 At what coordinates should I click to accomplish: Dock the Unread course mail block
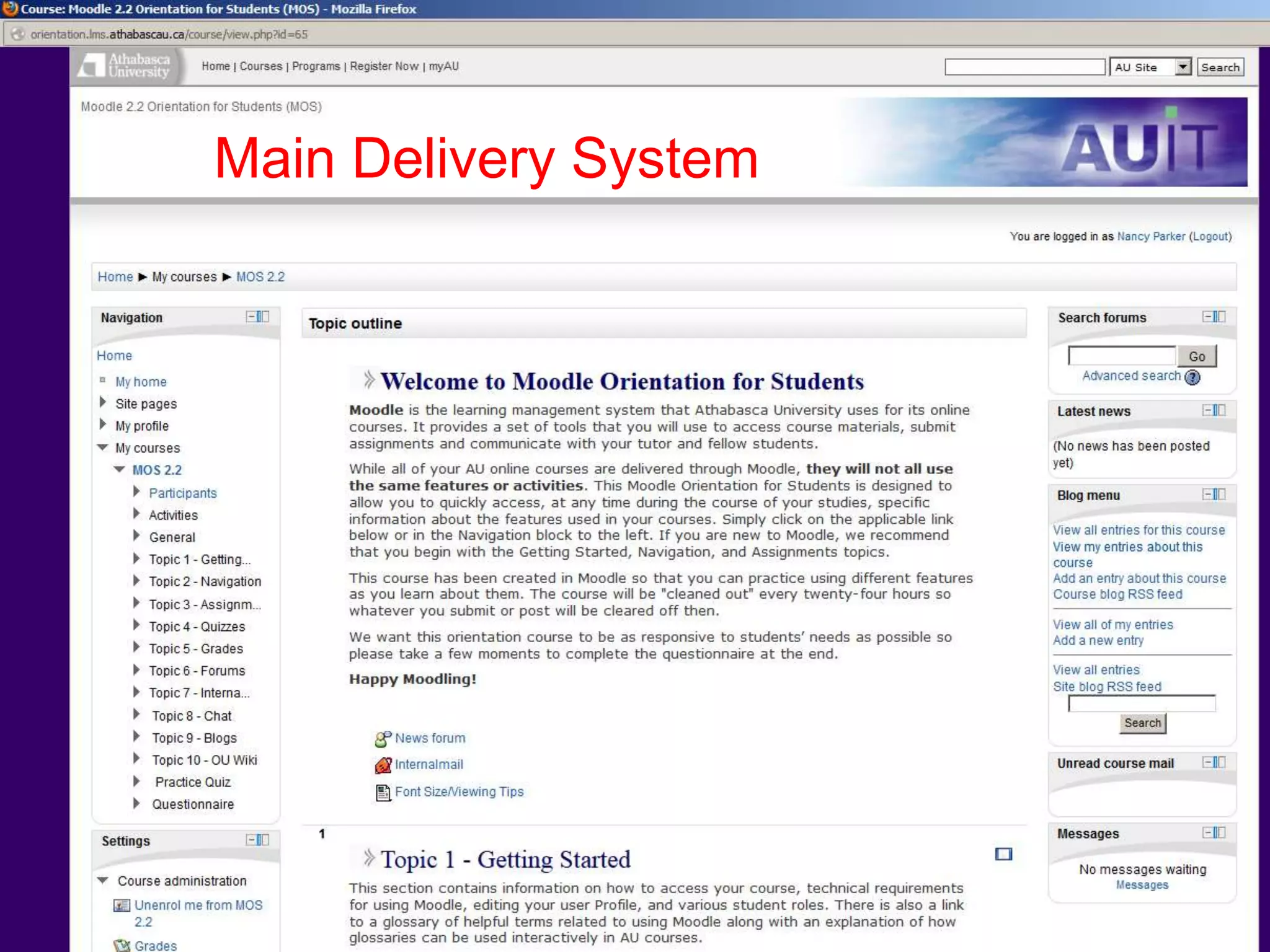[1220, 762]
